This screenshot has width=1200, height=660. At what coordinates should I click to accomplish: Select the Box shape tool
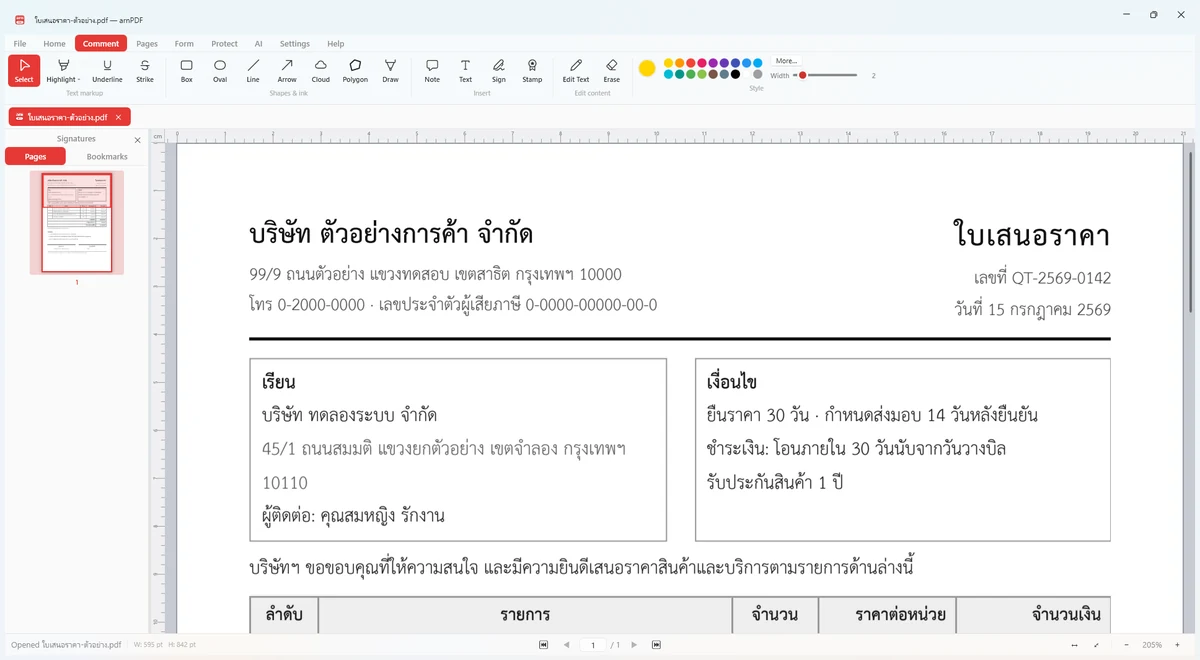tap(186, 70)
